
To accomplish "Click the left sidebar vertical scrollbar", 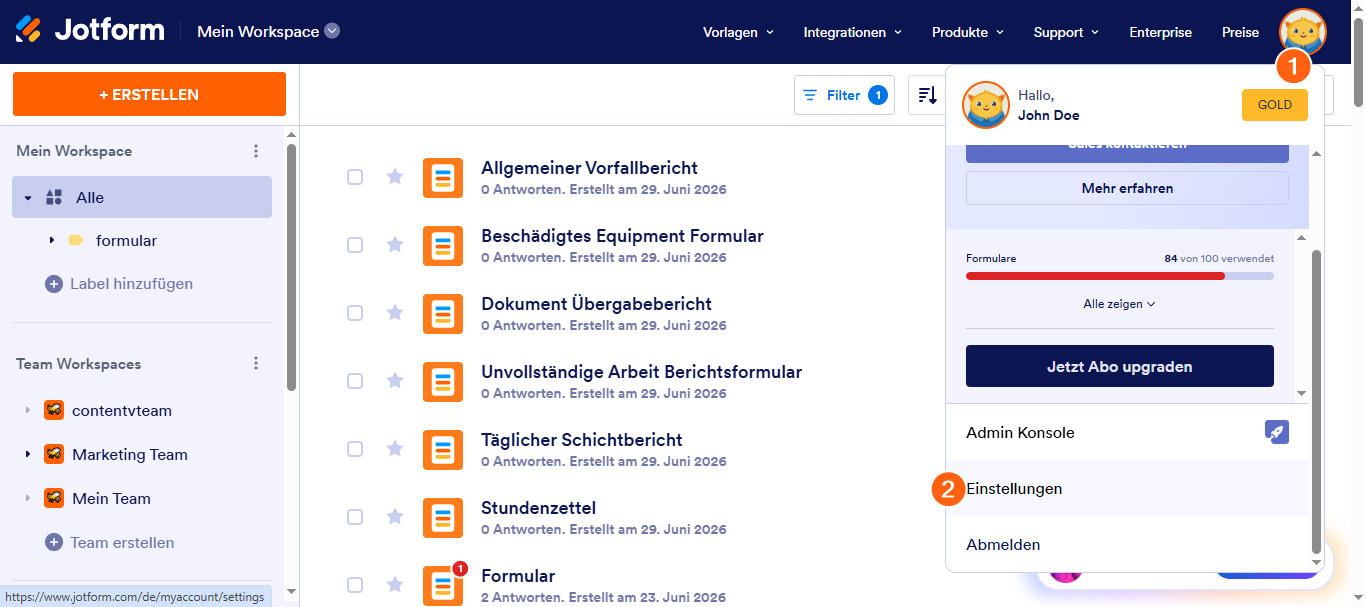I will coord(291,267).
